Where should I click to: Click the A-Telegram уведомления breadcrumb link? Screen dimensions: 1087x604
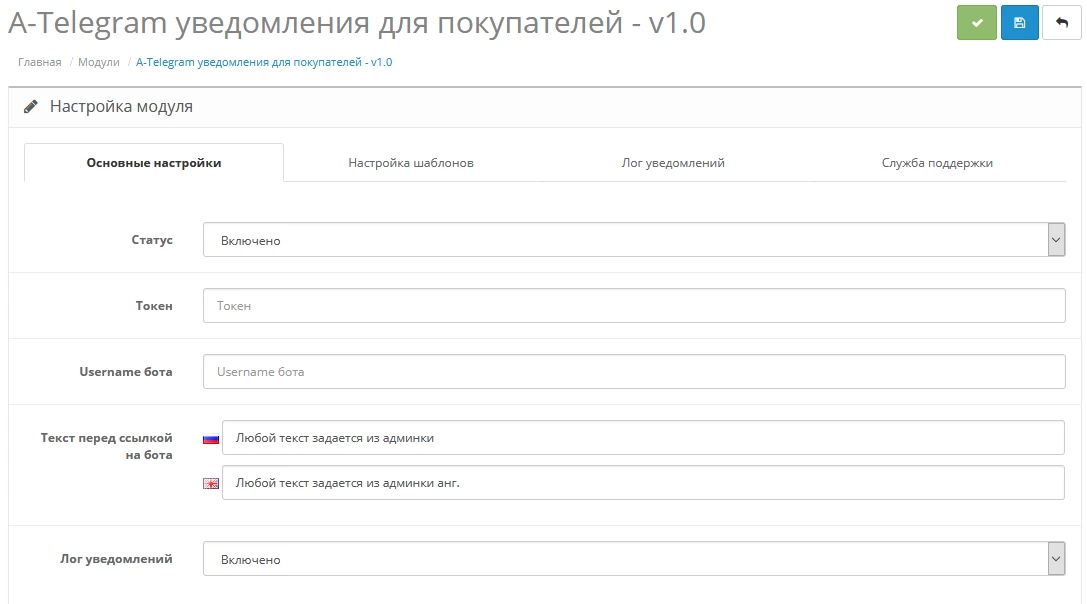click(x=264, y=62)
